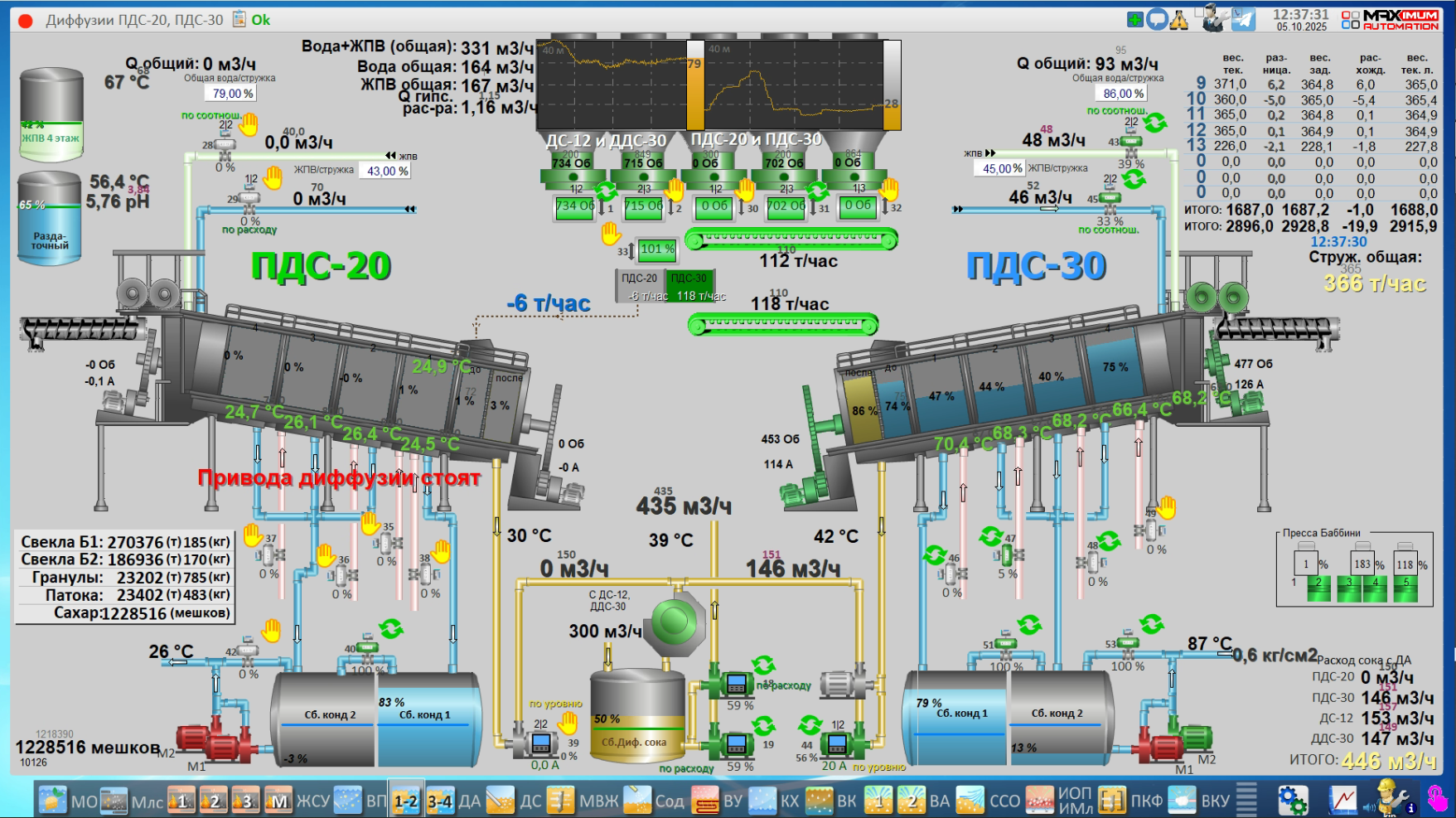Open the trend chart icon in bottom bar
Image resolution: width=1456 pixels, height=818 pixels.
(x=1343, y=801)
